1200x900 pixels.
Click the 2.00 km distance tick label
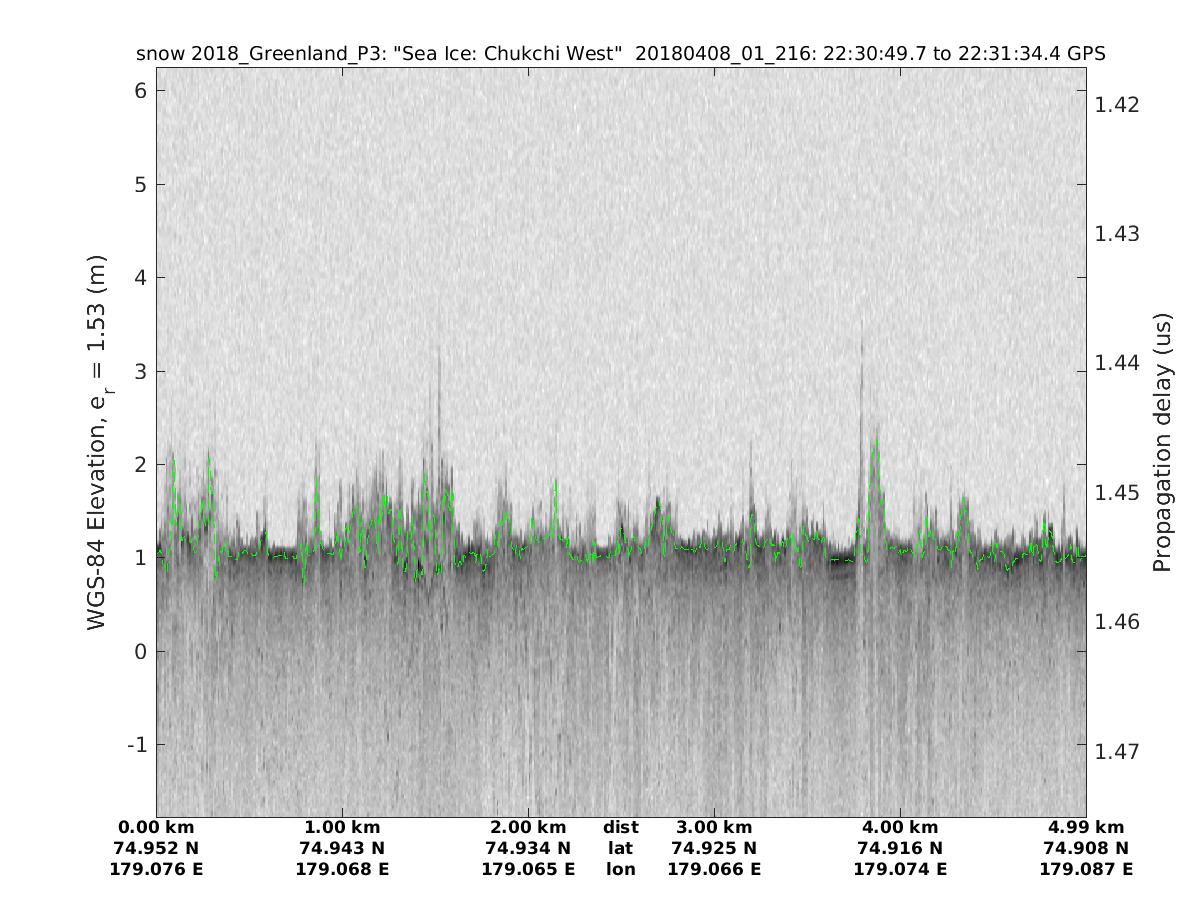click(x=528, y=828)
